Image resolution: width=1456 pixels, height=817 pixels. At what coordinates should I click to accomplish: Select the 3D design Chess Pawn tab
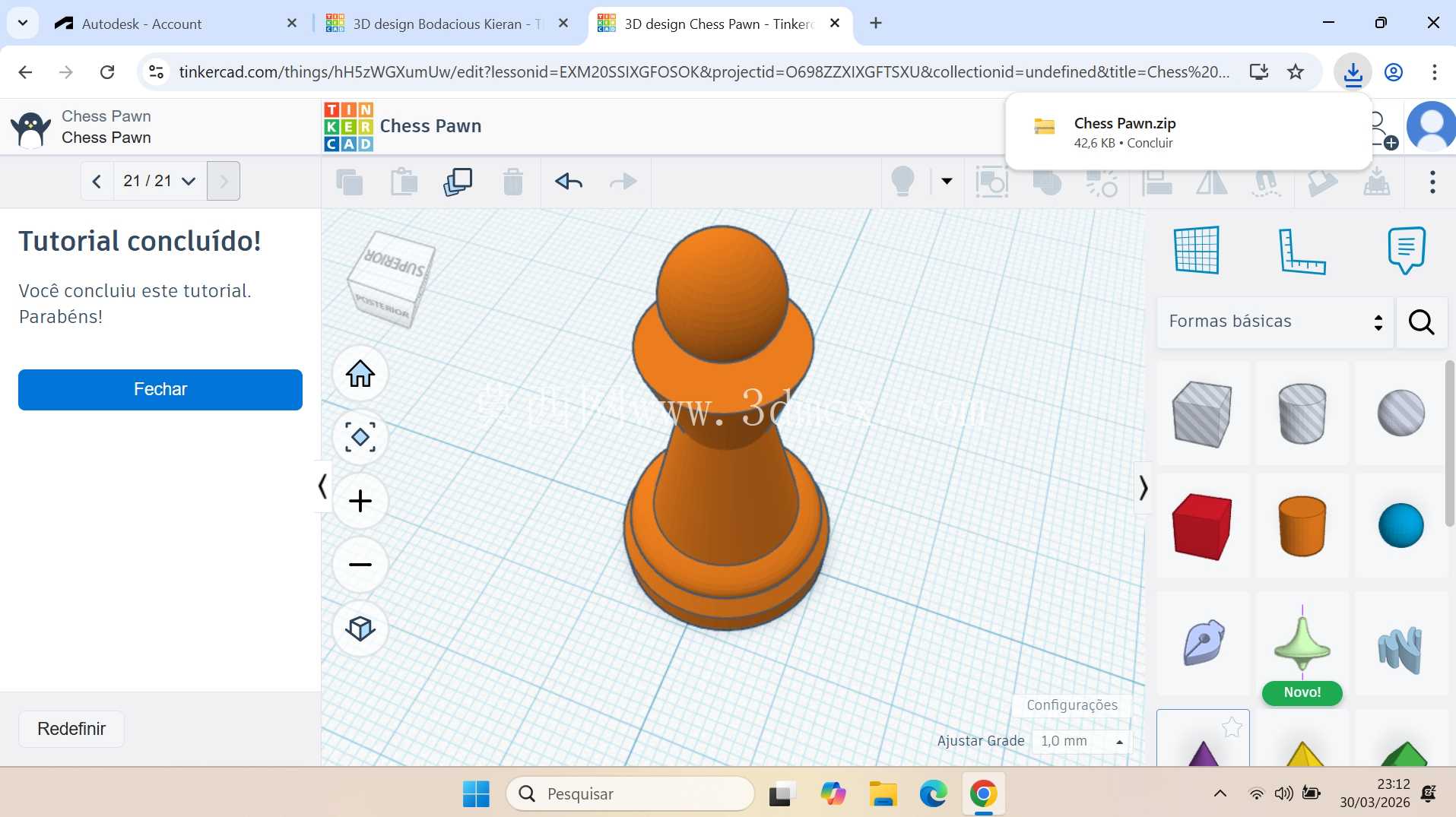[718, 24]
